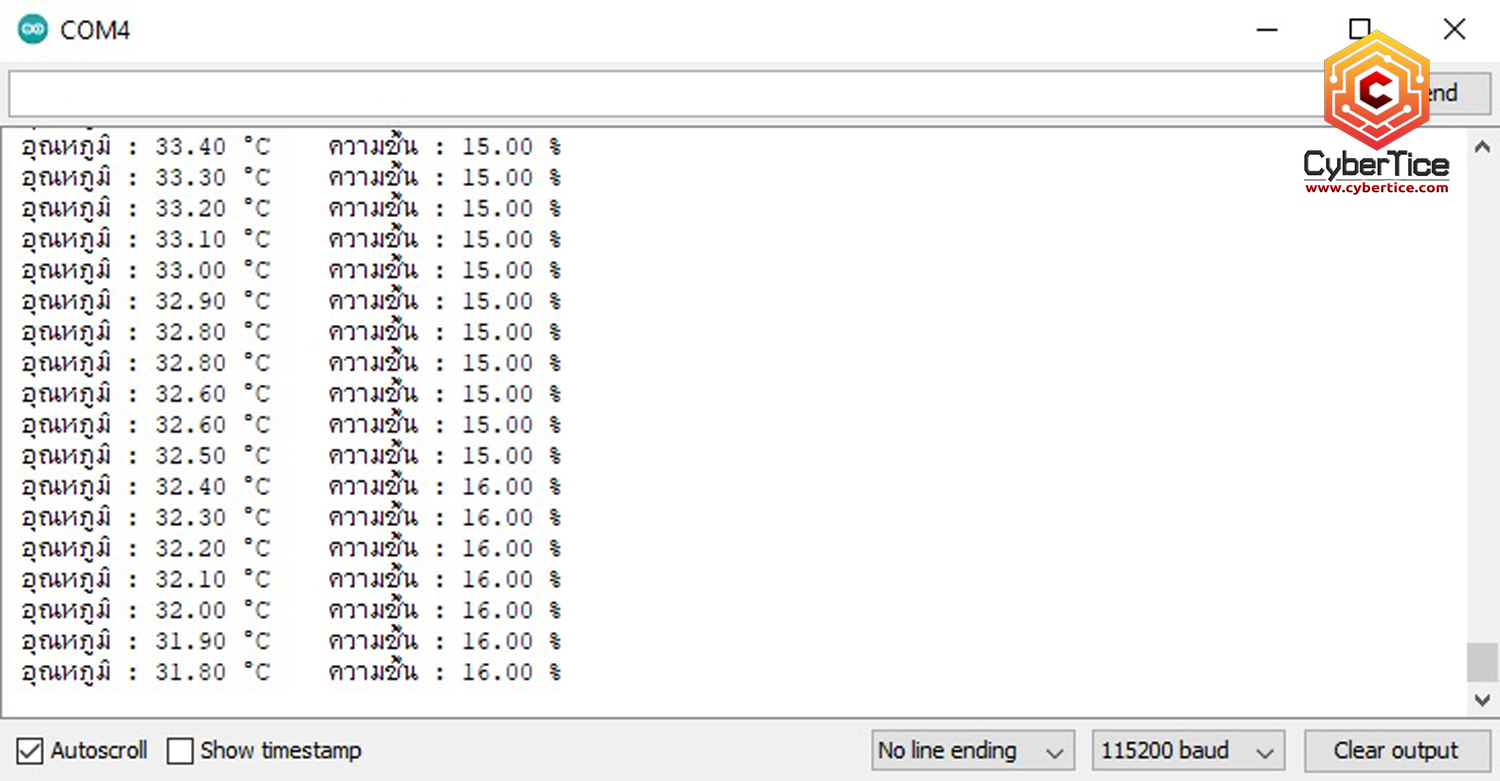
Task: Toggle the Autoscroll label option
Action: point(99,751)
